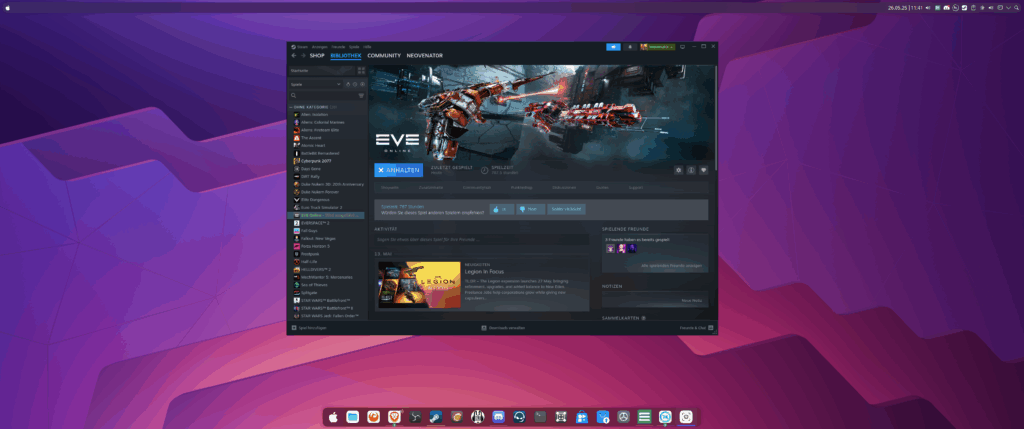Go forward with the Steam forward arrow
The image size is (1024, 429).
[x=303, y=56]
